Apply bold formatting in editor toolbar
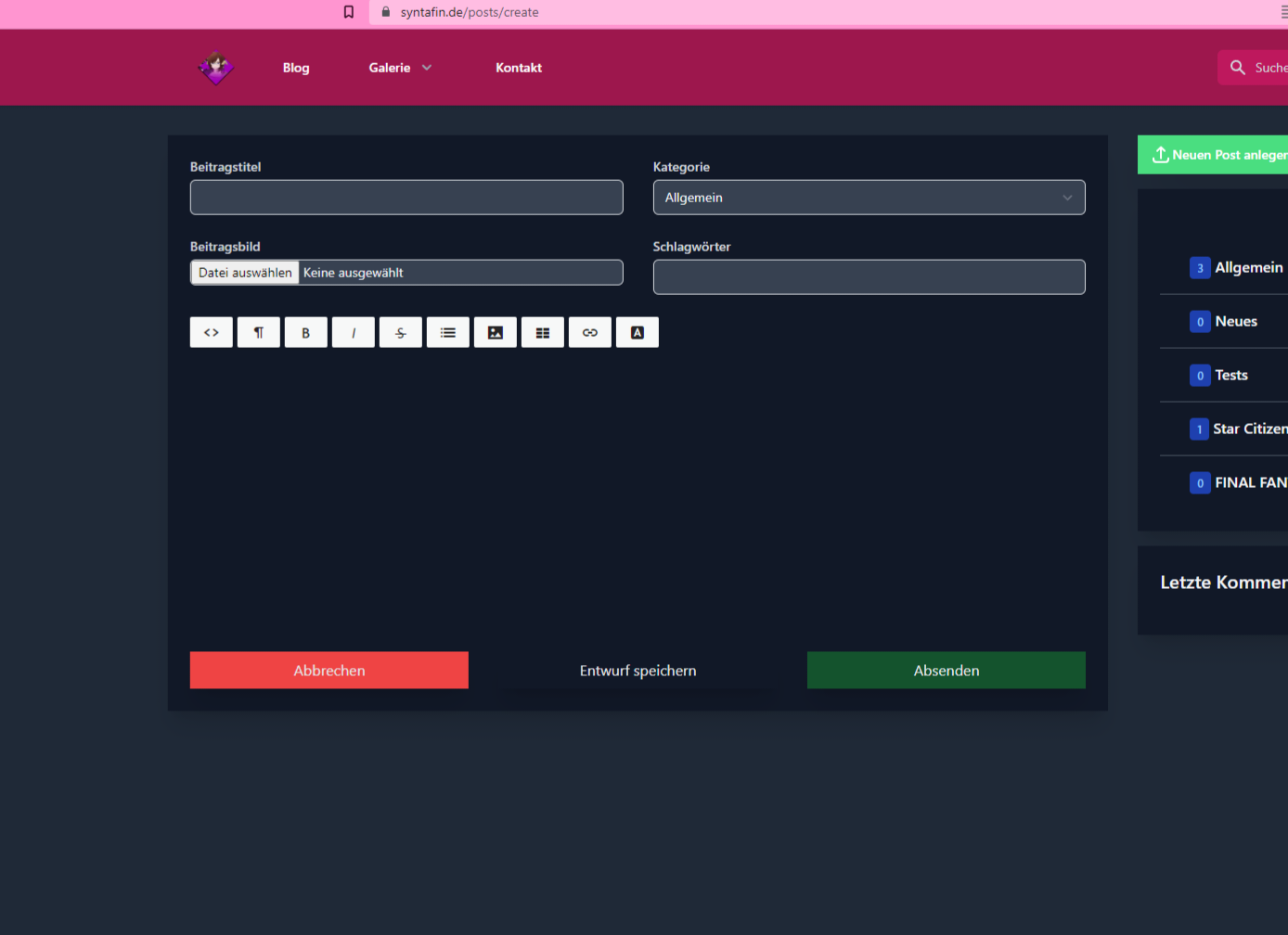1288x935 pixels. (305, 333)
